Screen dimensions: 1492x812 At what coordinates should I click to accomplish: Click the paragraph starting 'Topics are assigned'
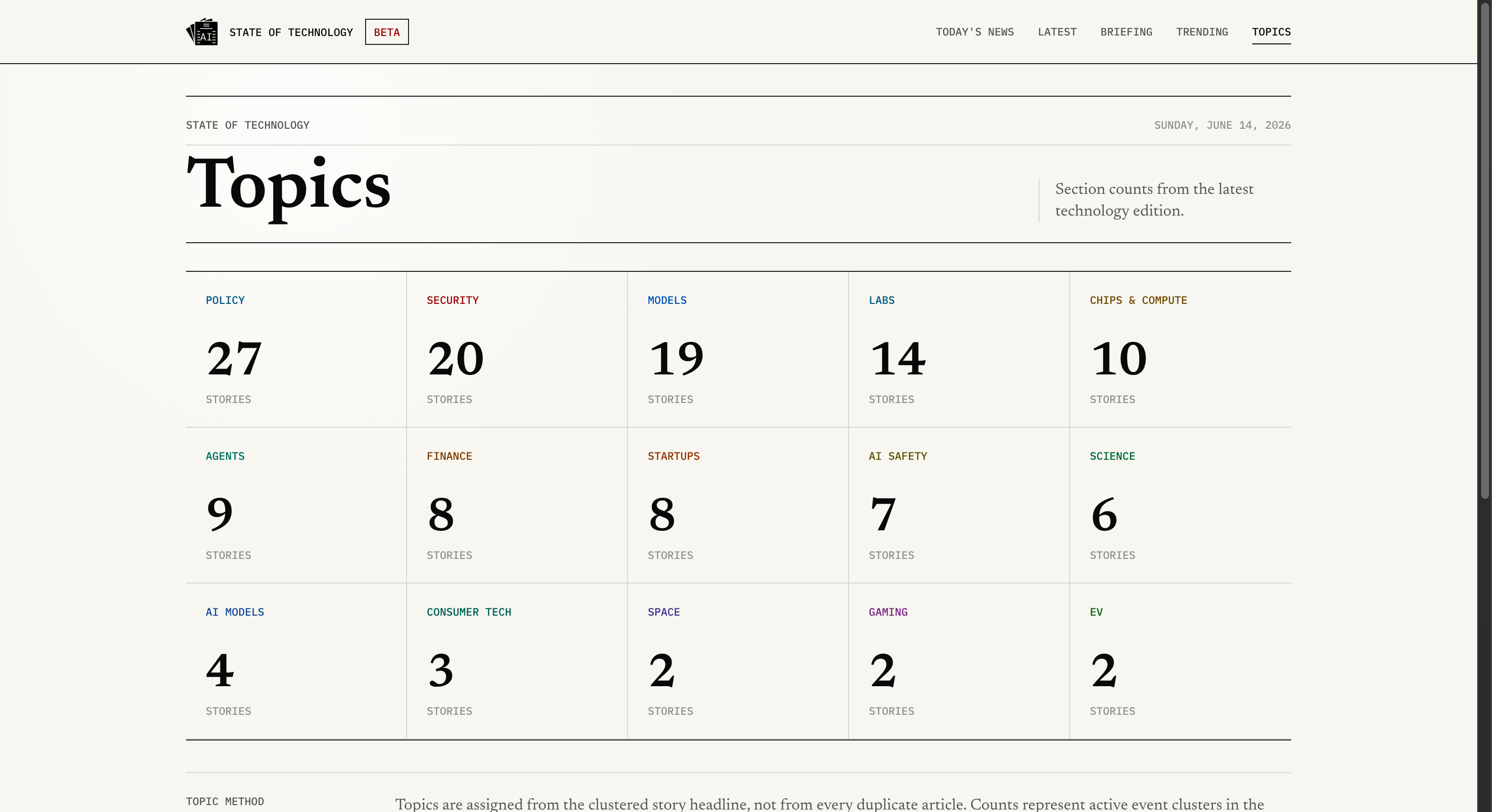[x=829, y=804]
